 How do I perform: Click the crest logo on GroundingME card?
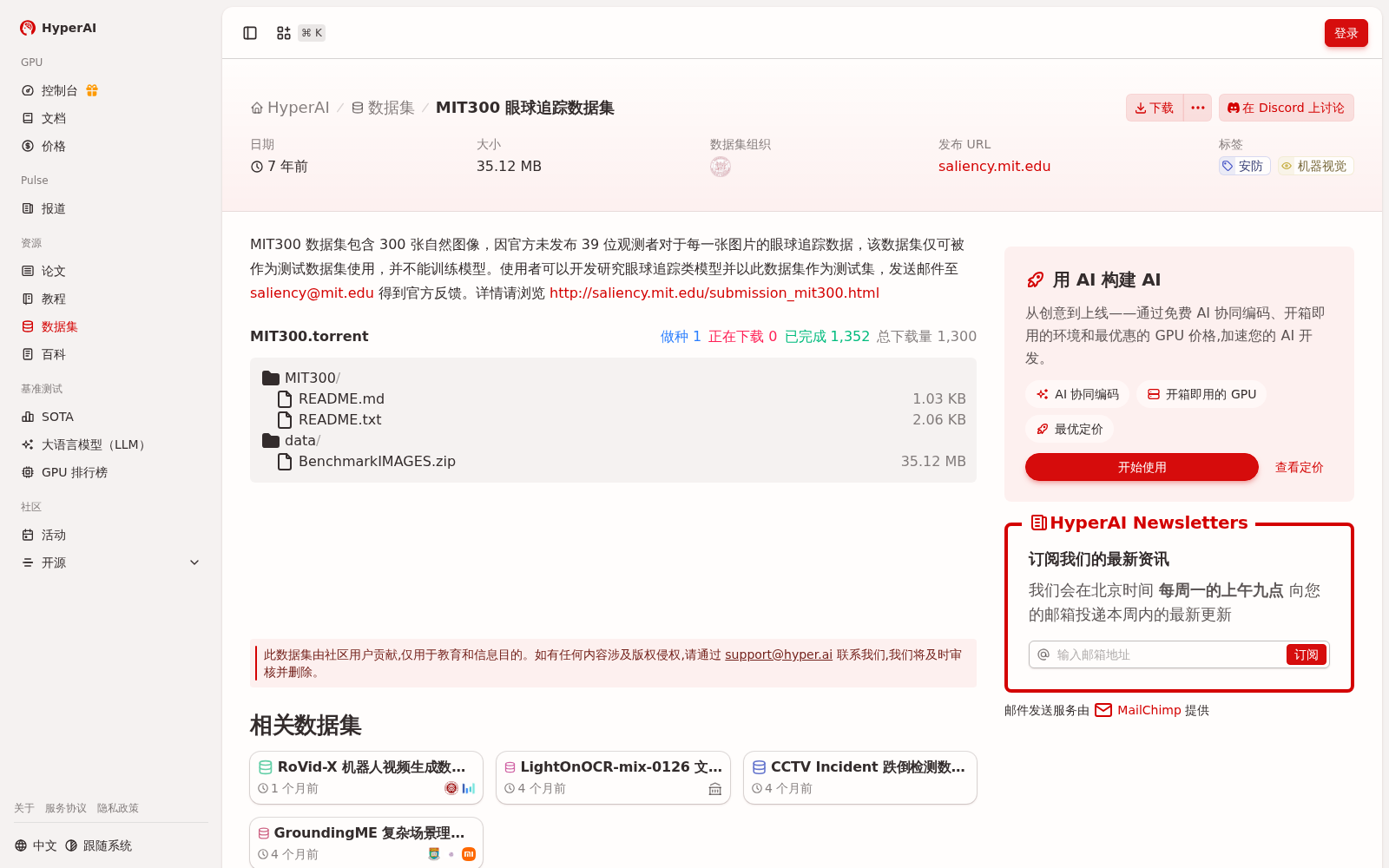(434, 854)
